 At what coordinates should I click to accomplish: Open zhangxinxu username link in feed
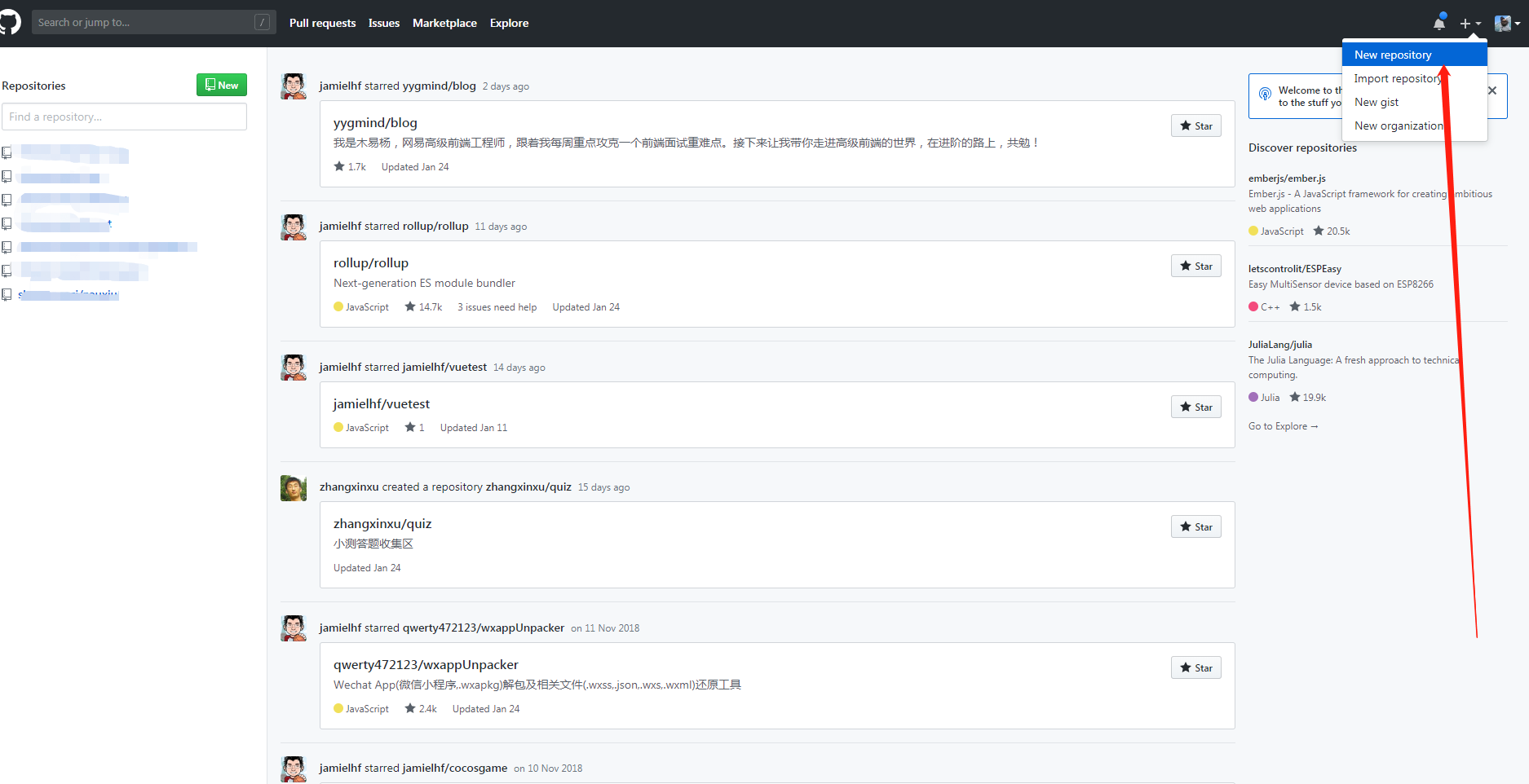pos(349,487)
